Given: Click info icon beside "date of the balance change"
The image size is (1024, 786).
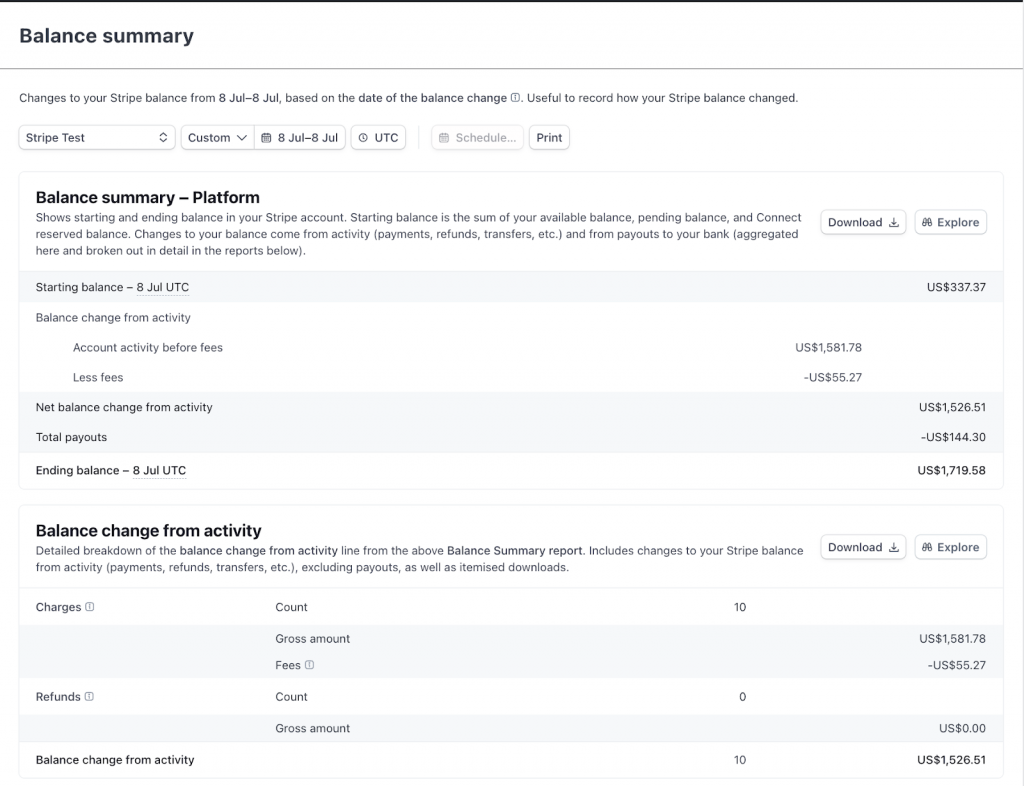Looking at the screenshot, I should [516, 98].
